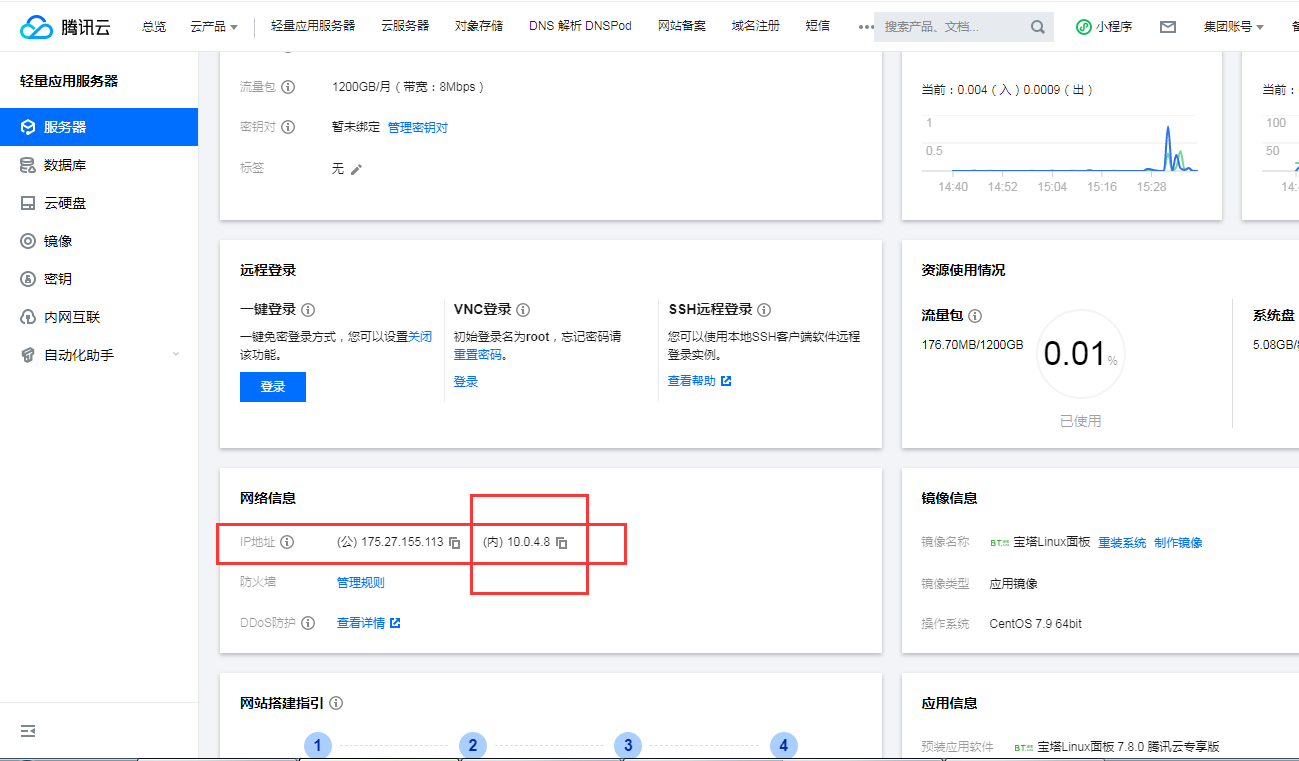1299x761 pixels.
Task: Click the Tencent Cloud logo
Action: [65, 27]
